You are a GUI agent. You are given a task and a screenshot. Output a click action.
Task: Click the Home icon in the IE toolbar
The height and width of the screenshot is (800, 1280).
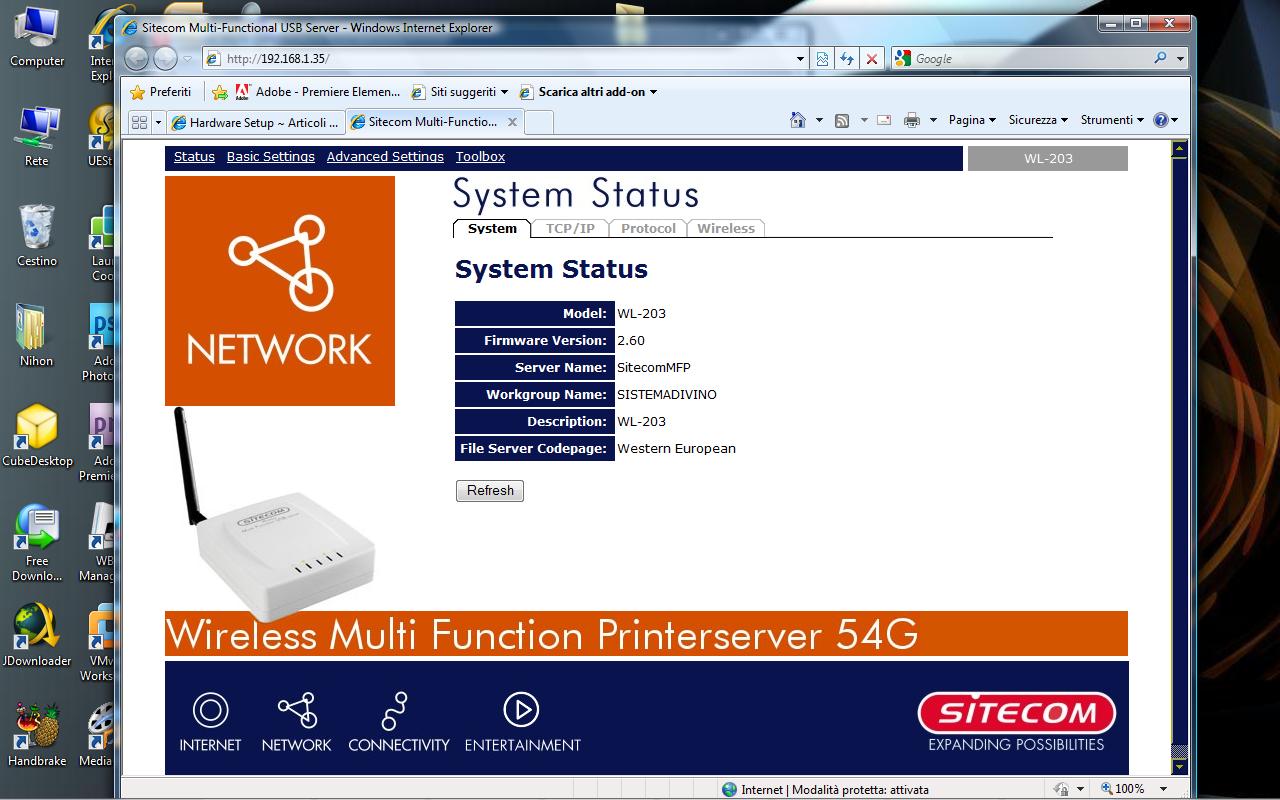tap(798, 120)
